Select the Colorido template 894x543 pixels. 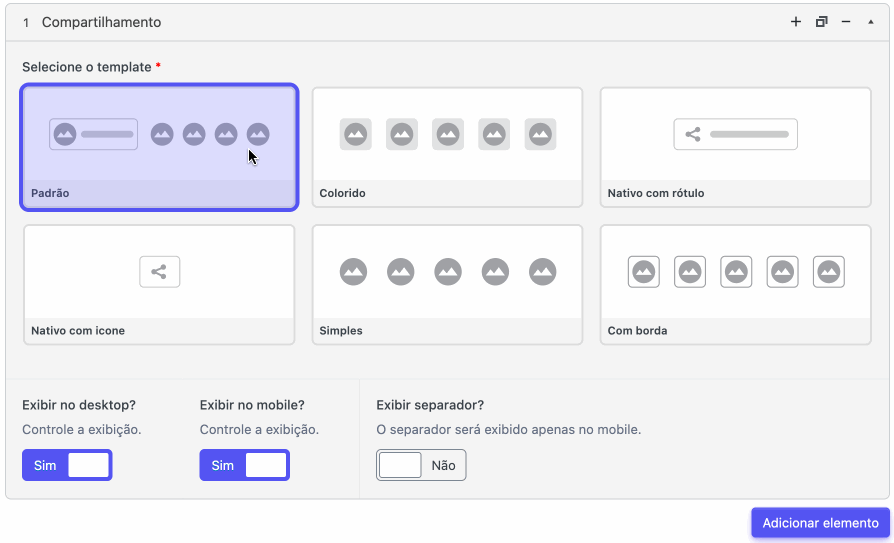coord(448,147)
